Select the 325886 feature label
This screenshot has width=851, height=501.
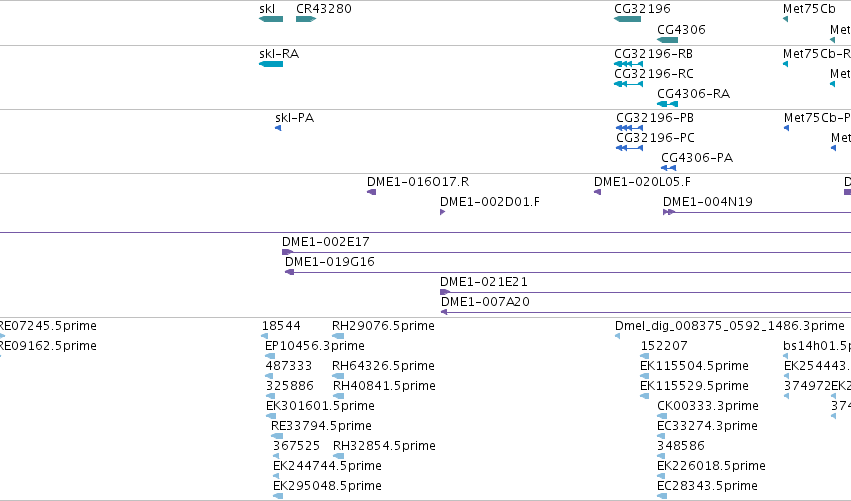[290, 386]
